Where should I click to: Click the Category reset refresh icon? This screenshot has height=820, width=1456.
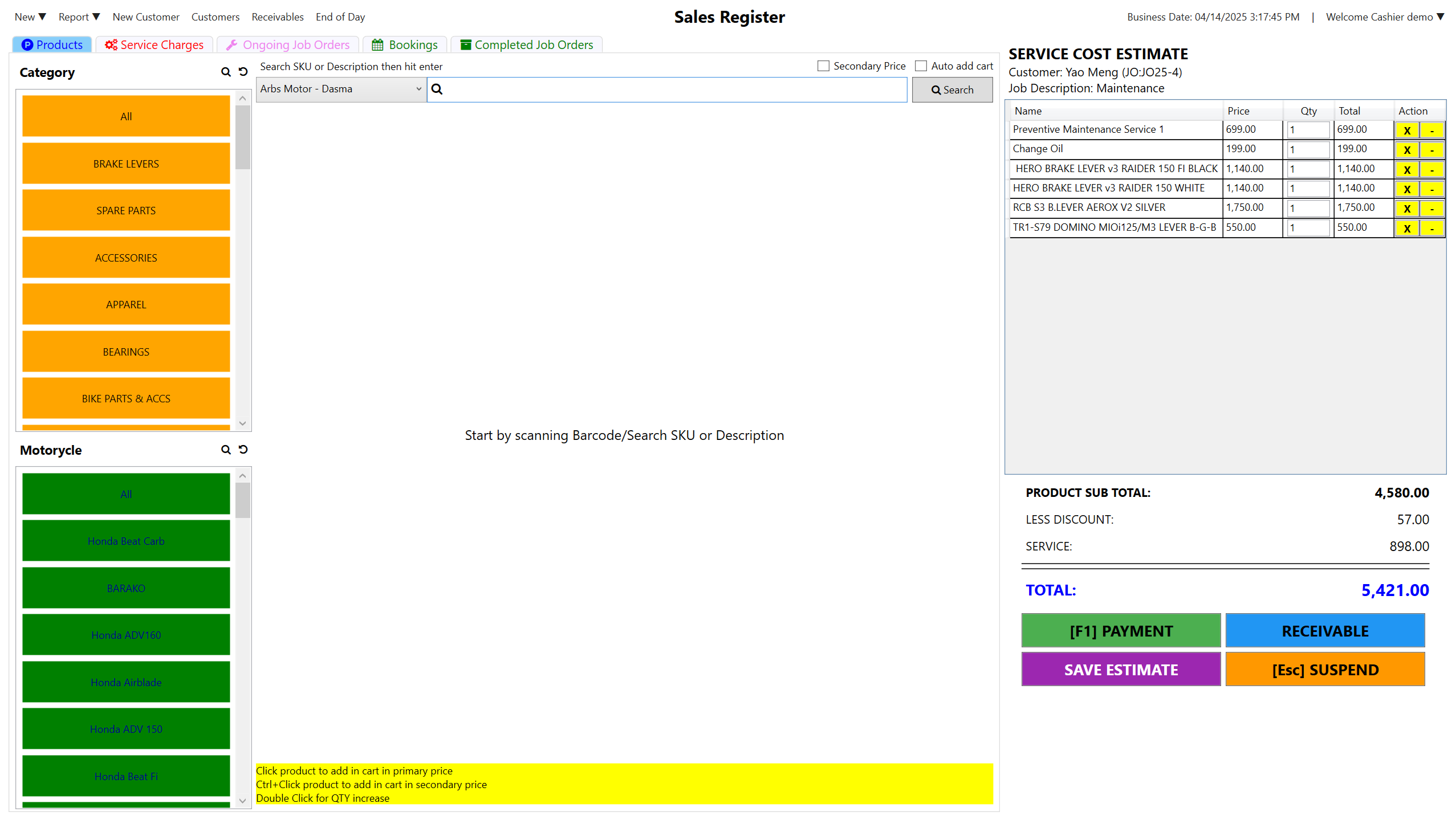coord(243,72)
